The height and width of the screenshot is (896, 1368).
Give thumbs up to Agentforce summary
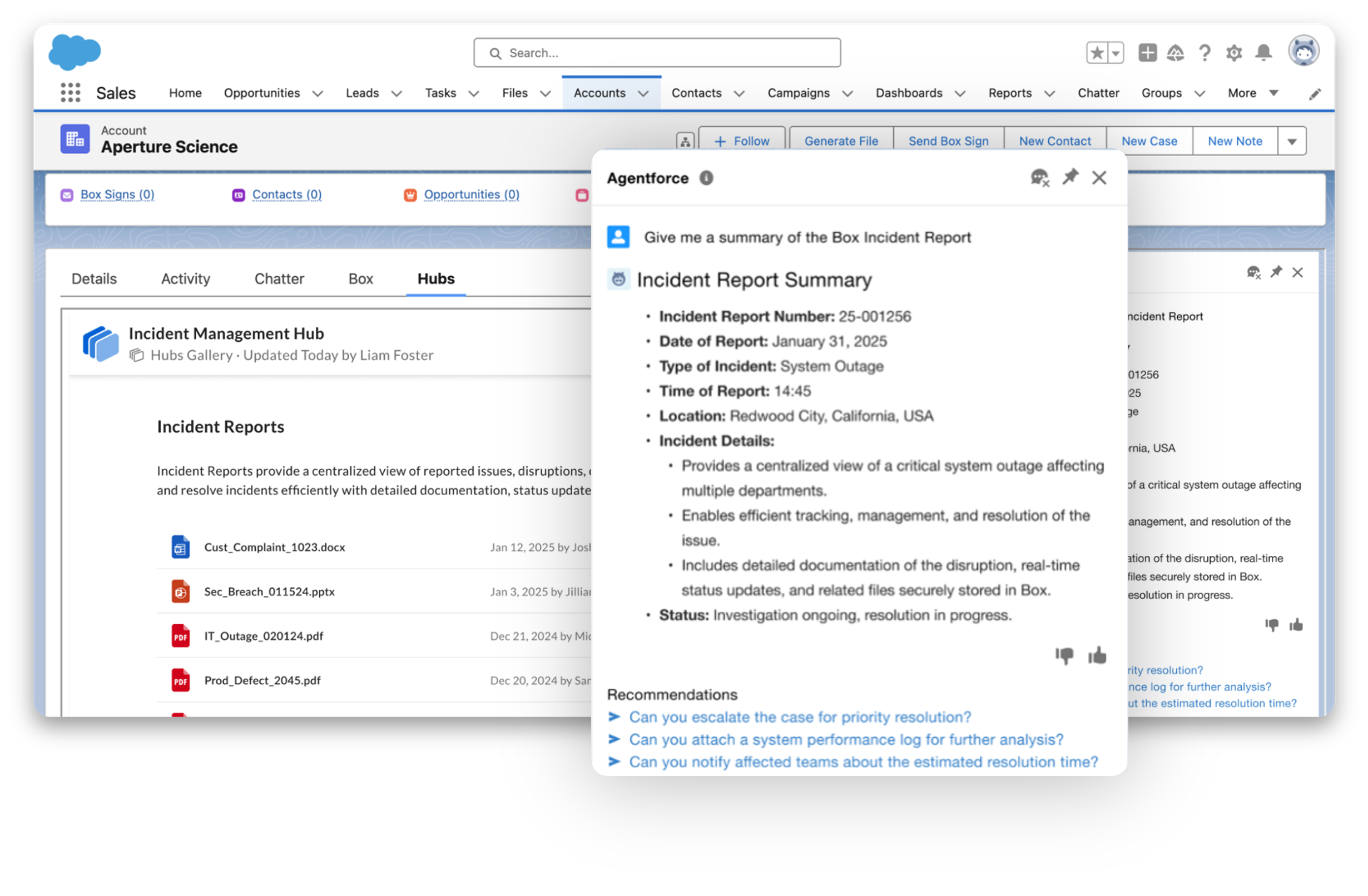[x=1097, y=655]
